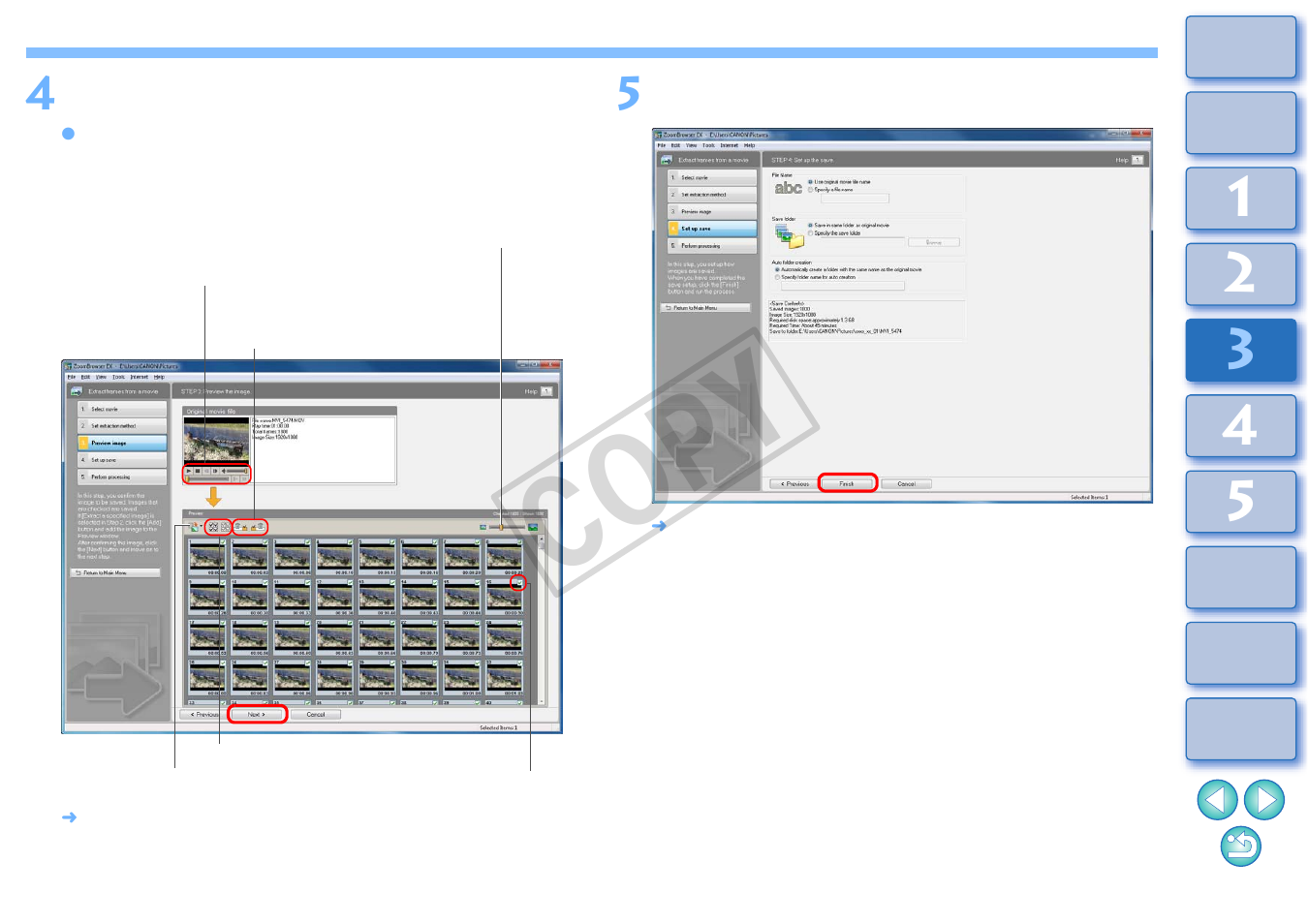1308x924 pixels.
Task: Click the Play button under movie preview
Action: click(189, 472)
